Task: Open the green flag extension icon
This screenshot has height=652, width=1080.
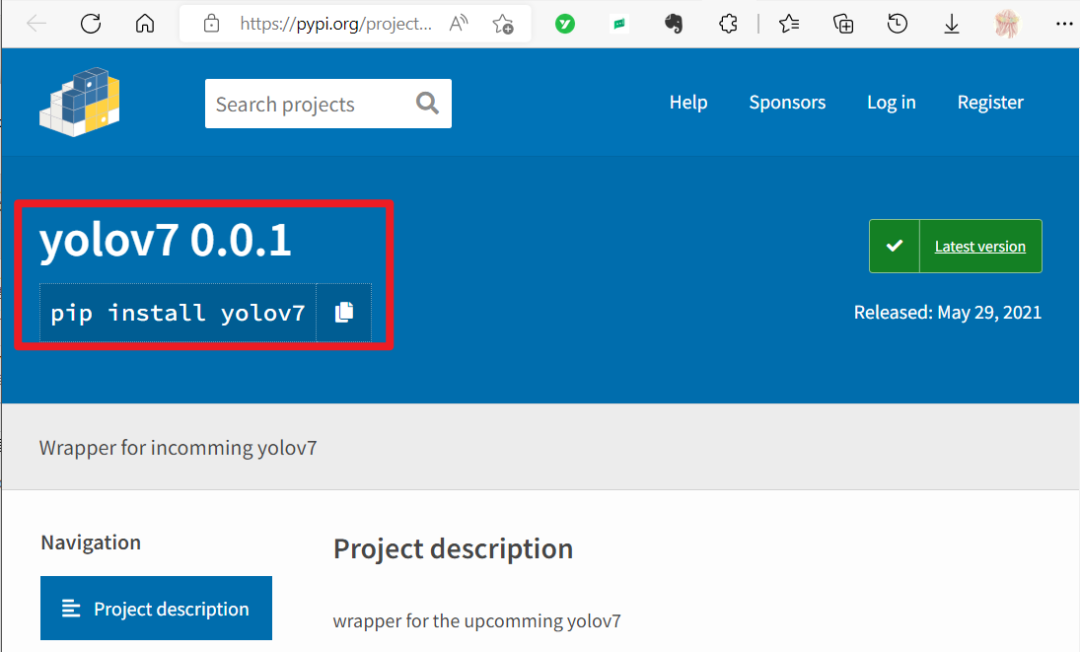Action: pos(619,24)
